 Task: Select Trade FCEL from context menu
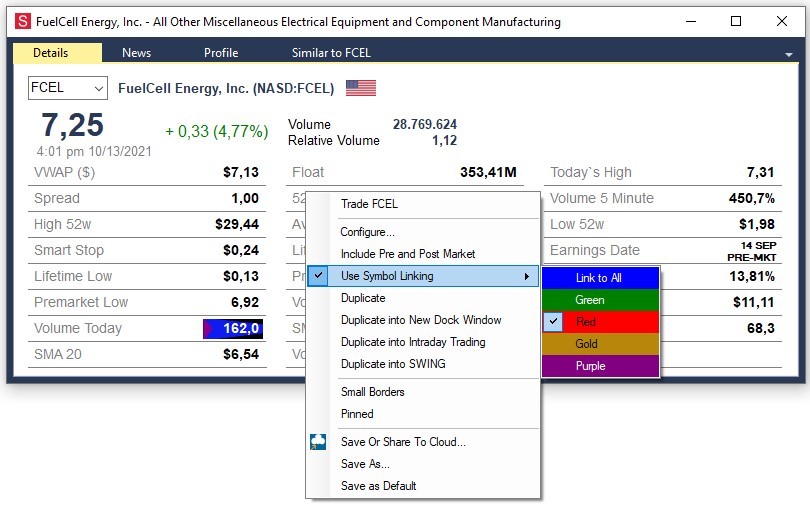point(424,204)
